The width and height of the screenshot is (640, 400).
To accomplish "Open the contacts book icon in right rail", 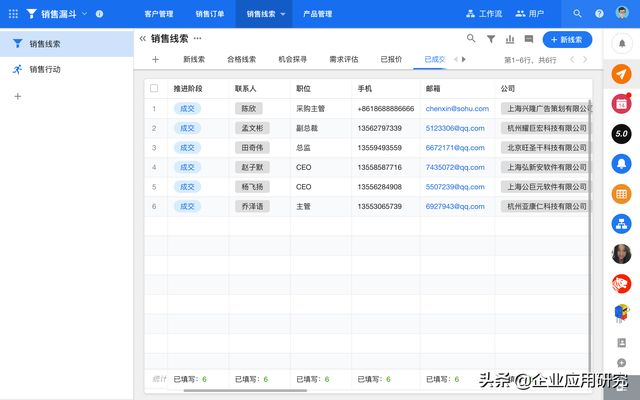I will [x=622, y=343].
